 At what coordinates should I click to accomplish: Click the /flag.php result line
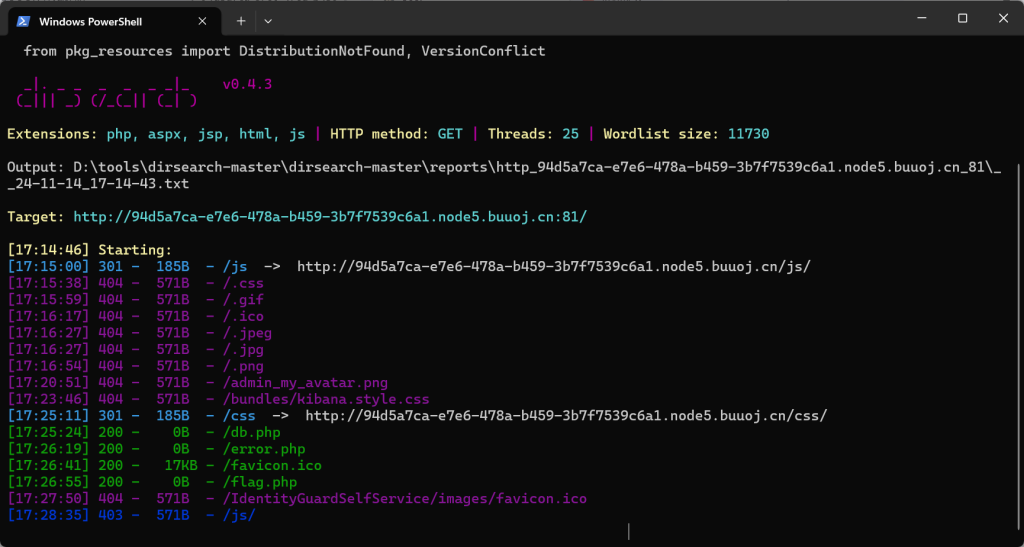click(153, 482)
